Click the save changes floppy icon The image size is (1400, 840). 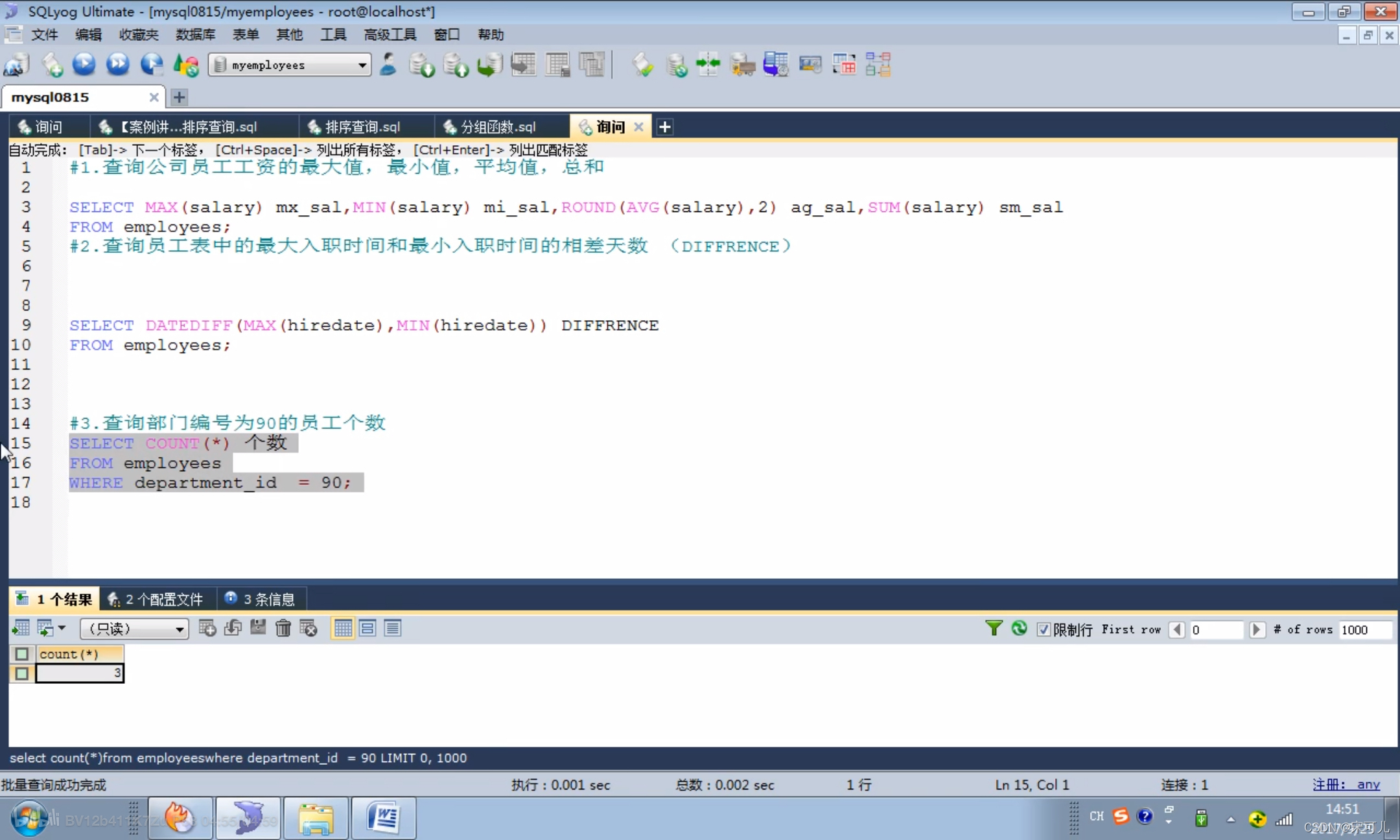coord(258,628)
